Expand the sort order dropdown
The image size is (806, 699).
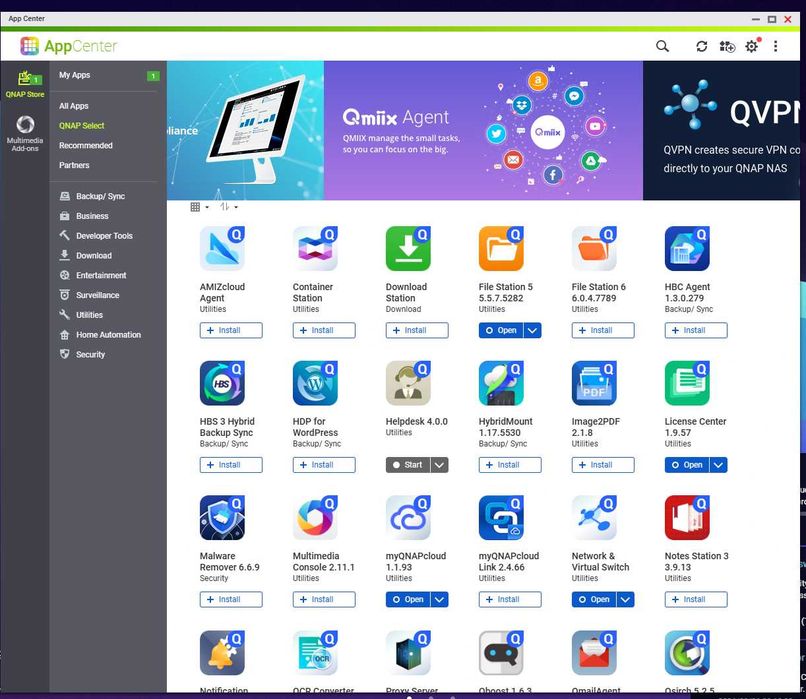229,207
